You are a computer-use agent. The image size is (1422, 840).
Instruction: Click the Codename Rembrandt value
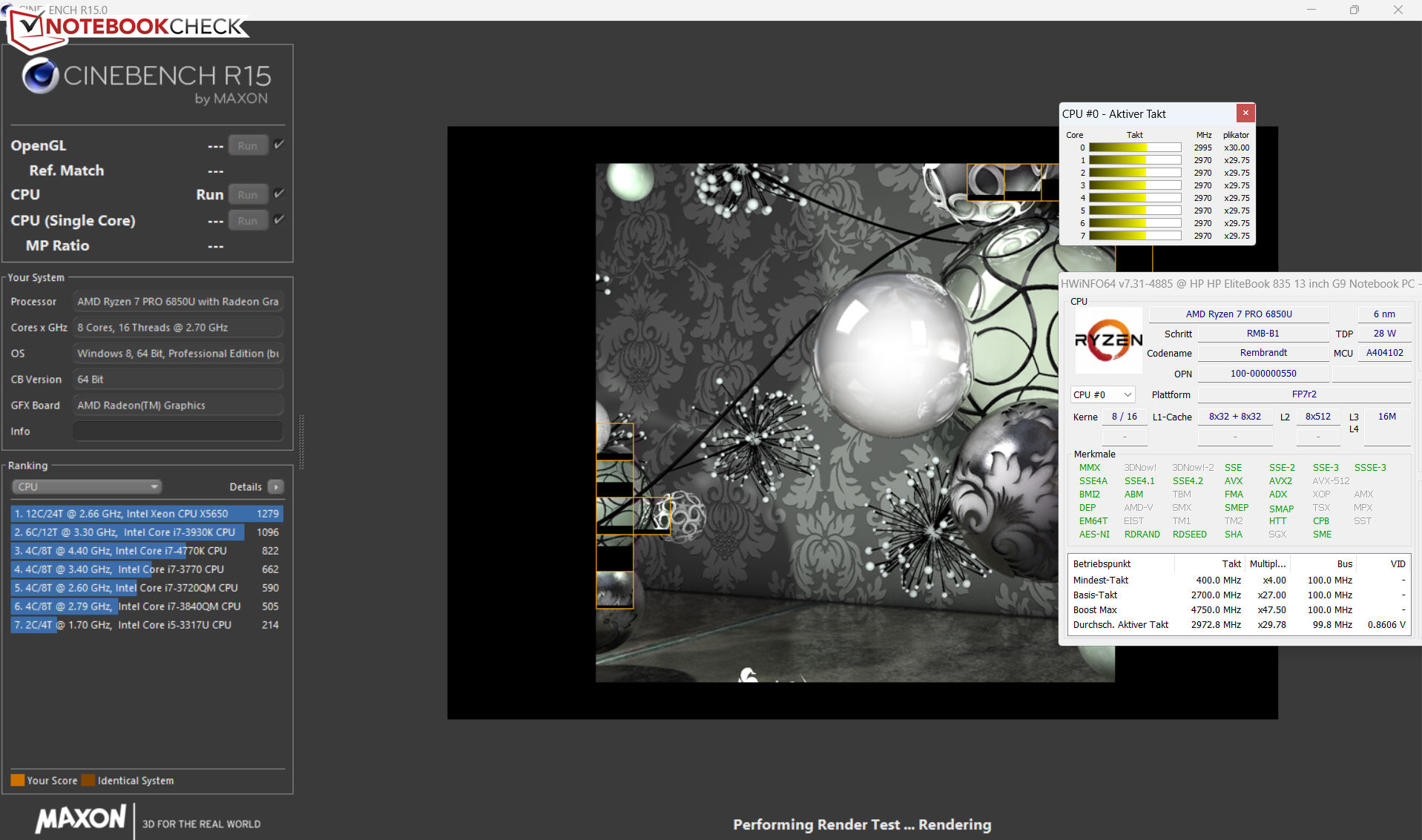pyautogui.click(x=1263, y=353)
